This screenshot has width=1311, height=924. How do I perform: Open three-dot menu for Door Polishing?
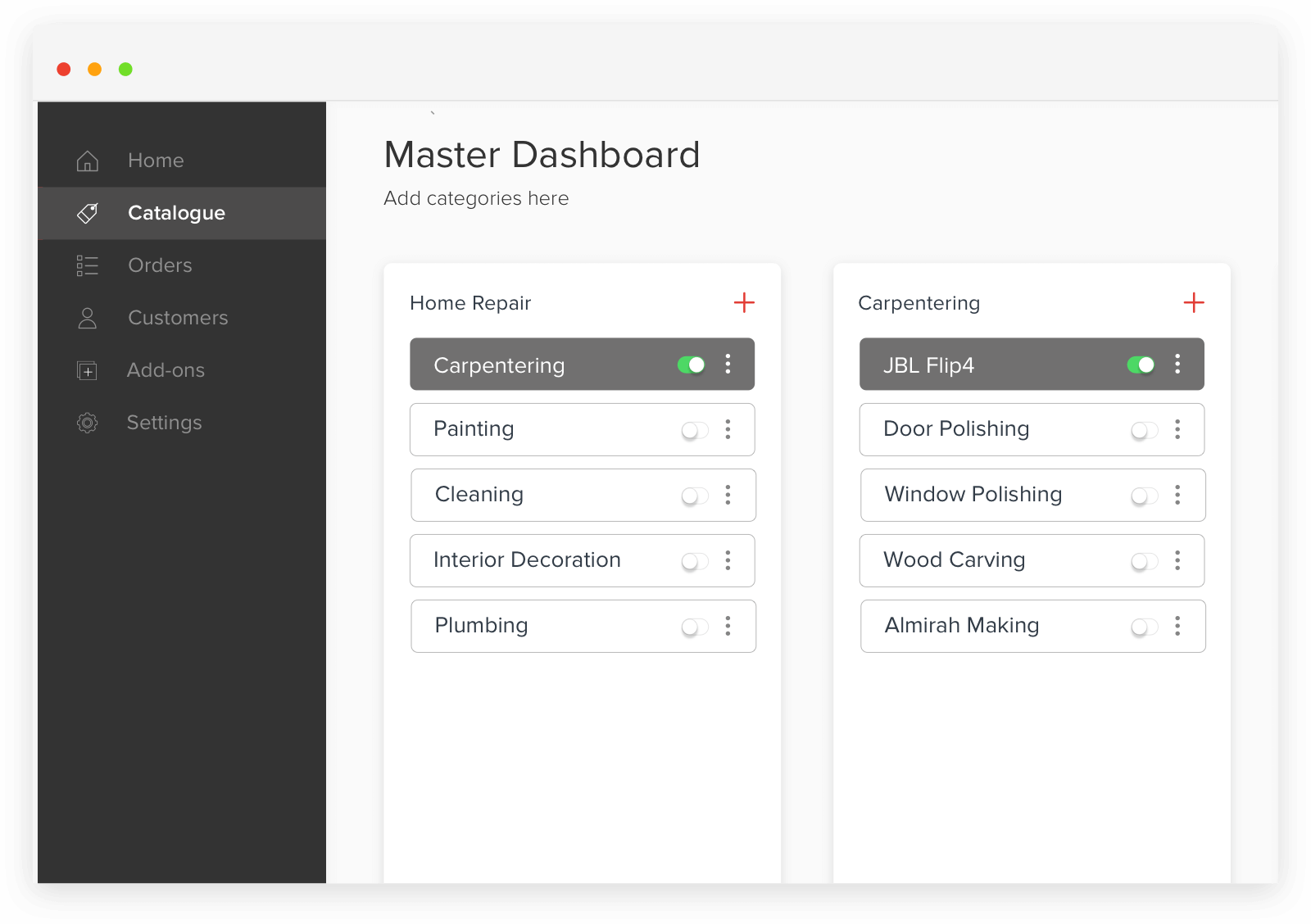click(x=1177, y=429)
